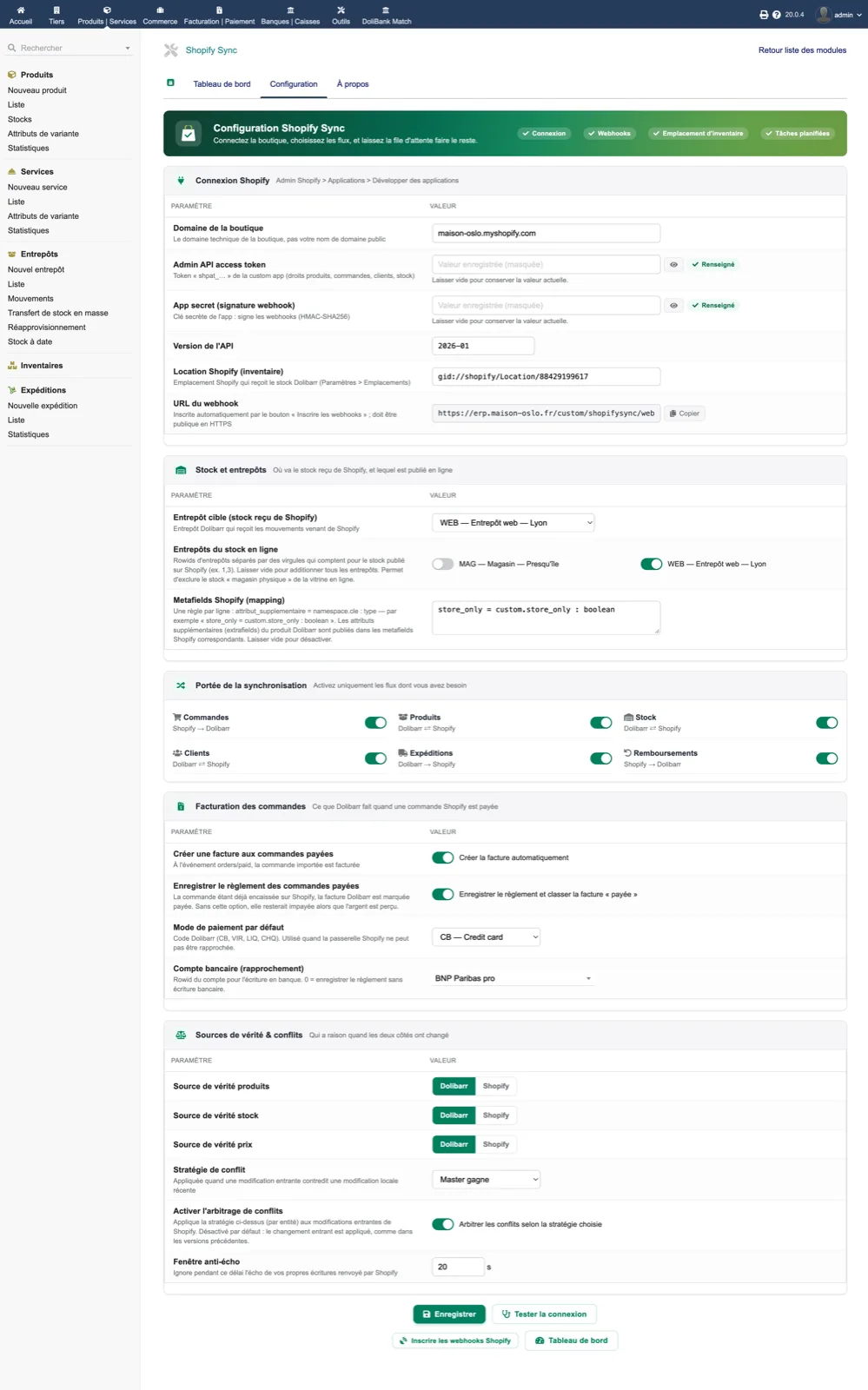868x1390 pixels.
Task: Copy the webhook URL with Copier
Action: click(684, 414)
